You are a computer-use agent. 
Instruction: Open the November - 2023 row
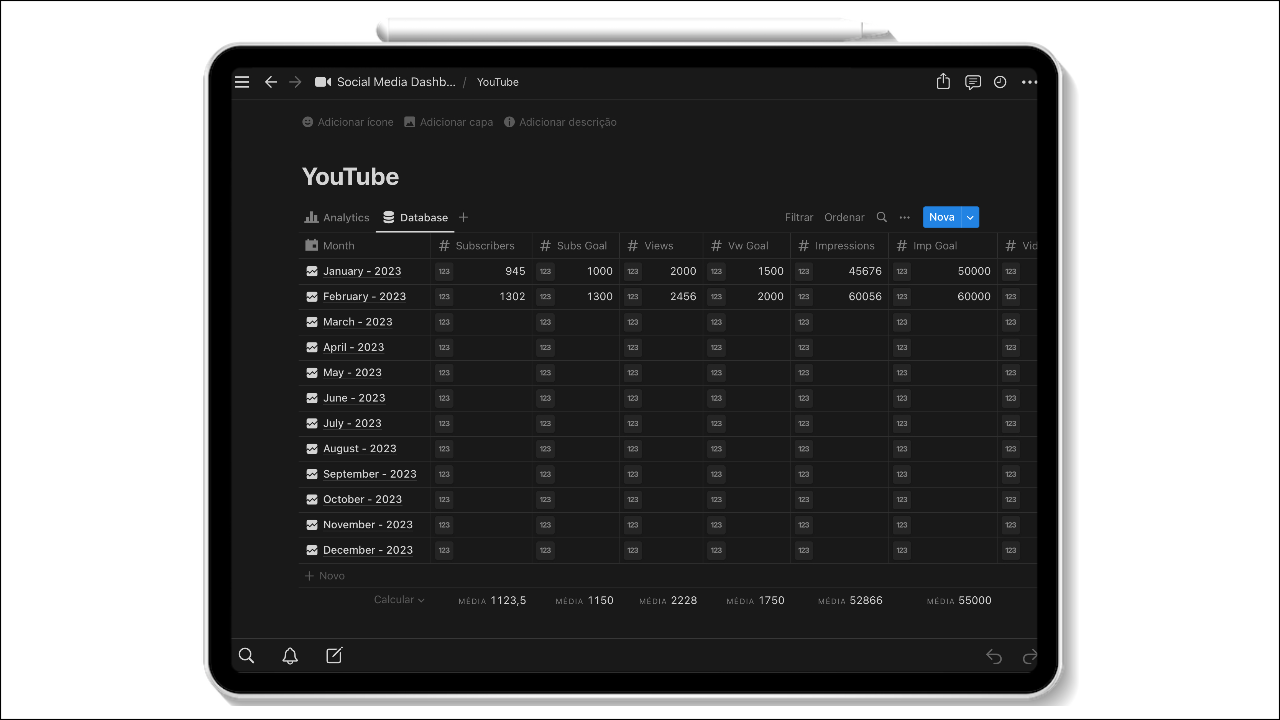click(x=367, y=524)
